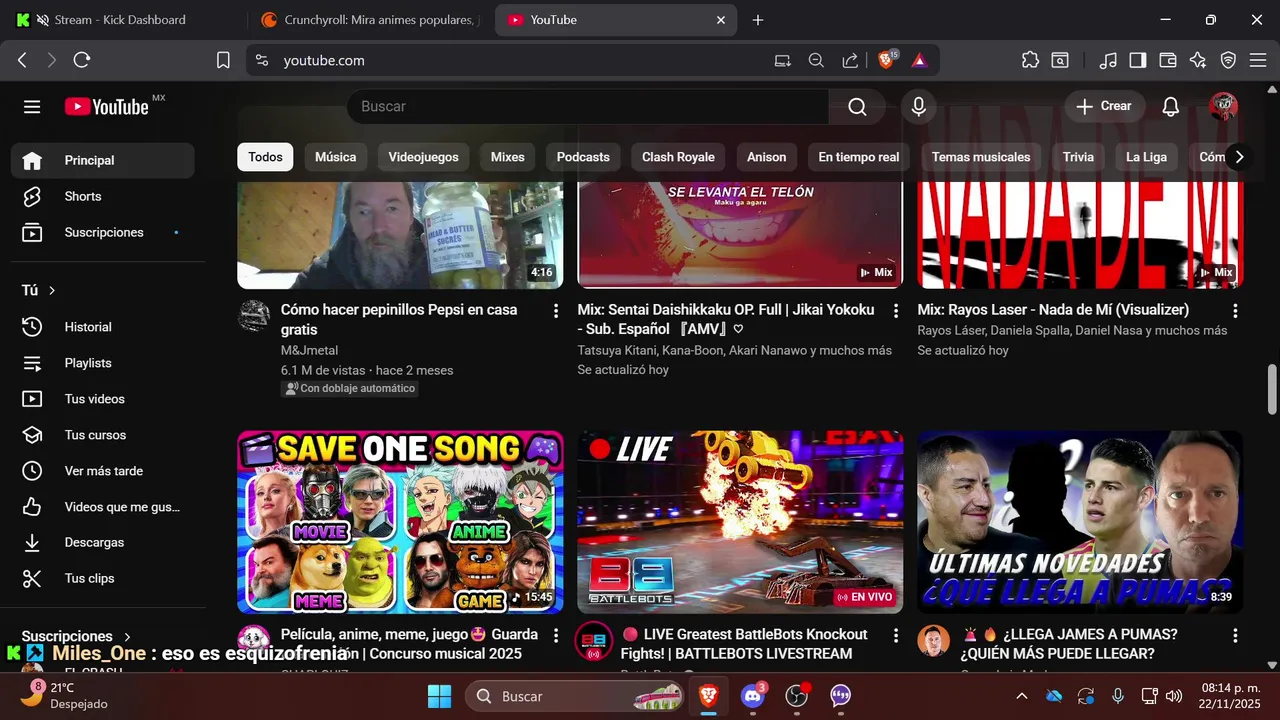The image size is (1280, 720).
Task: Open Save One Song video thumbnail
Action: (400, 522)
